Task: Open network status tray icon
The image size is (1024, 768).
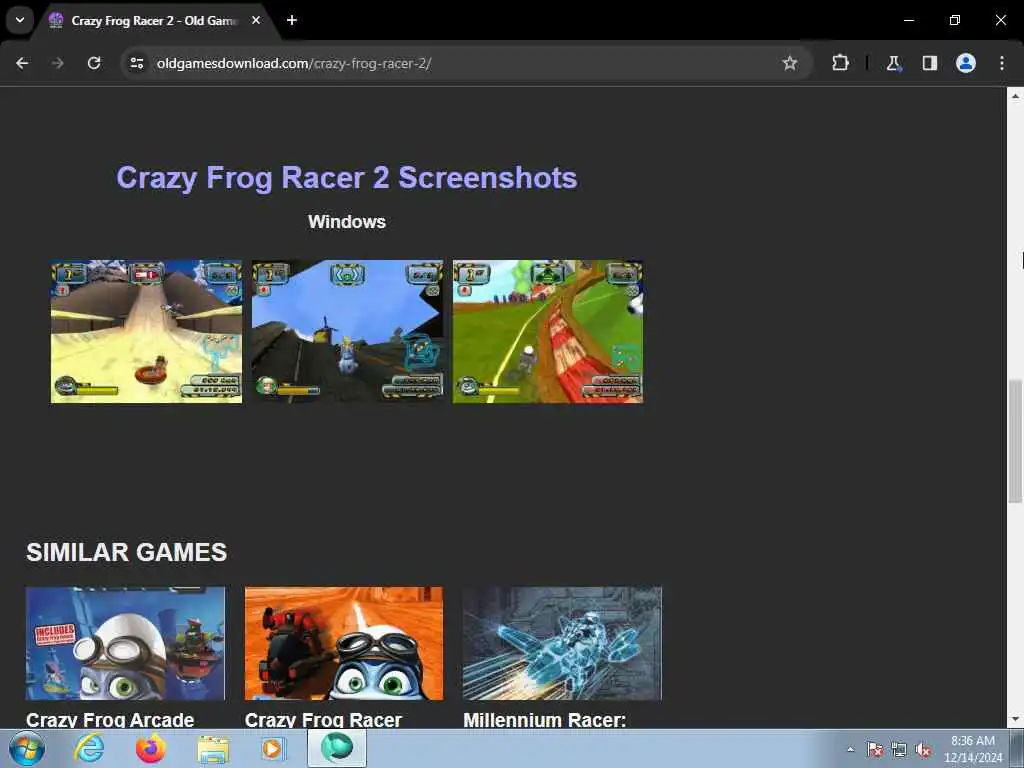Action: (899, 750)
